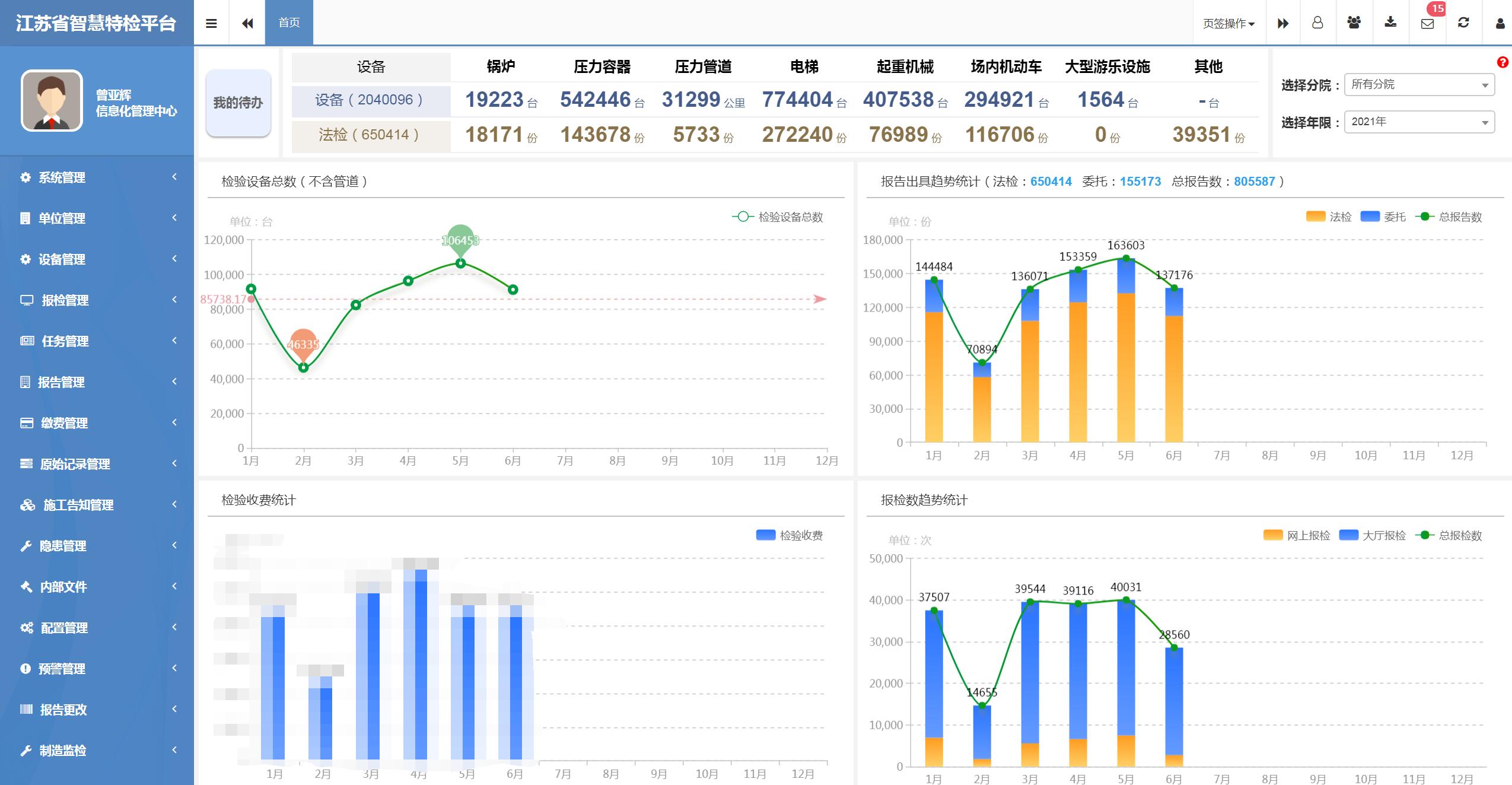Open the user group icon in top bar
Screen dimensions: 1512x785
point(1354,23)
